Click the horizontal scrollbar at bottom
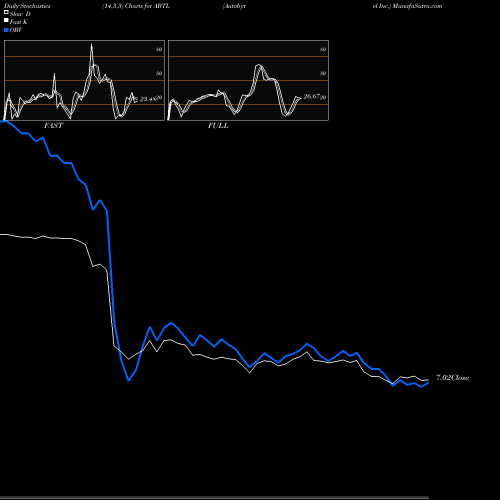The image size is (500, 500). pyautogui.click(x=214, y=498)
